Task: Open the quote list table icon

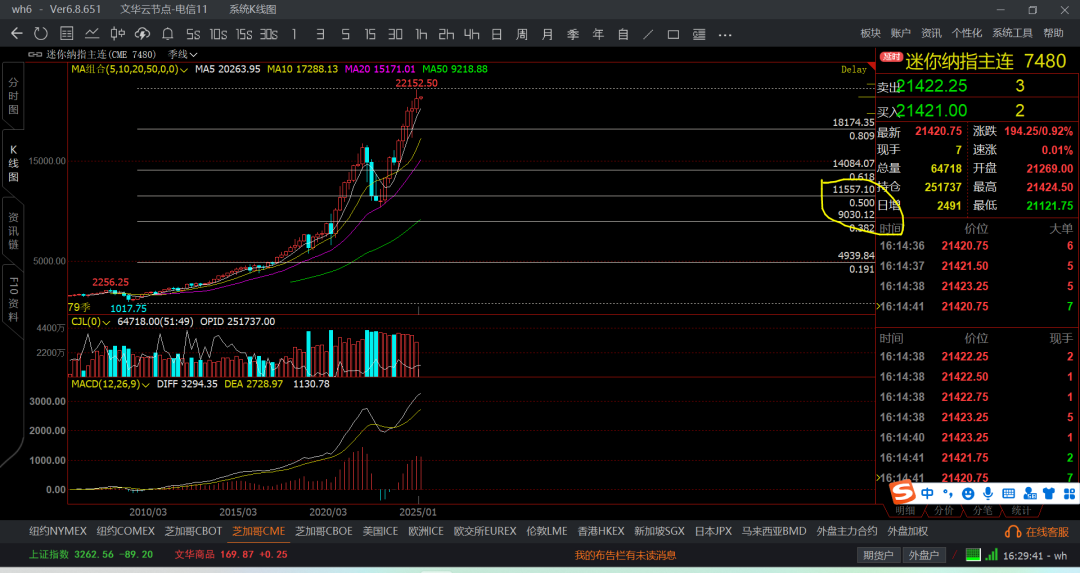Action: point(67,34)
